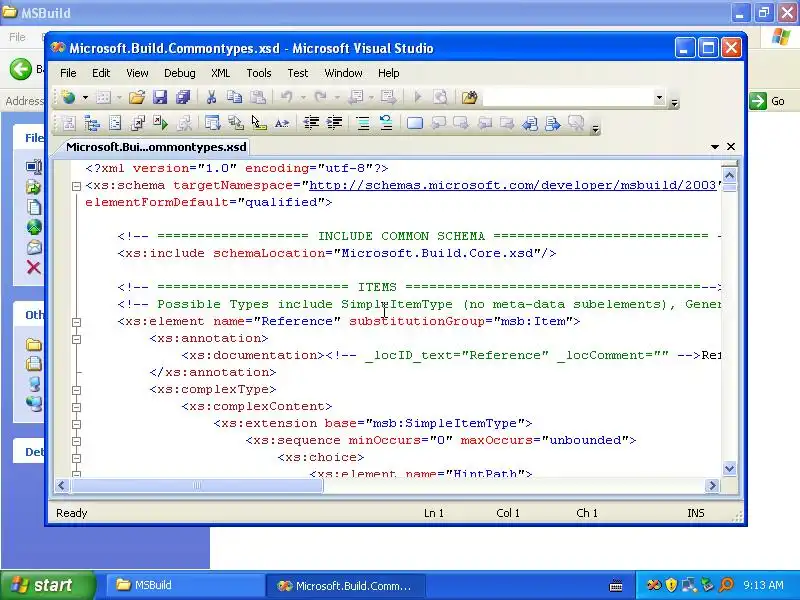Click the Save All stacked disks icon
Viewport: 800px width, 600px height.
pyautogui.click(x=183, y=97)
